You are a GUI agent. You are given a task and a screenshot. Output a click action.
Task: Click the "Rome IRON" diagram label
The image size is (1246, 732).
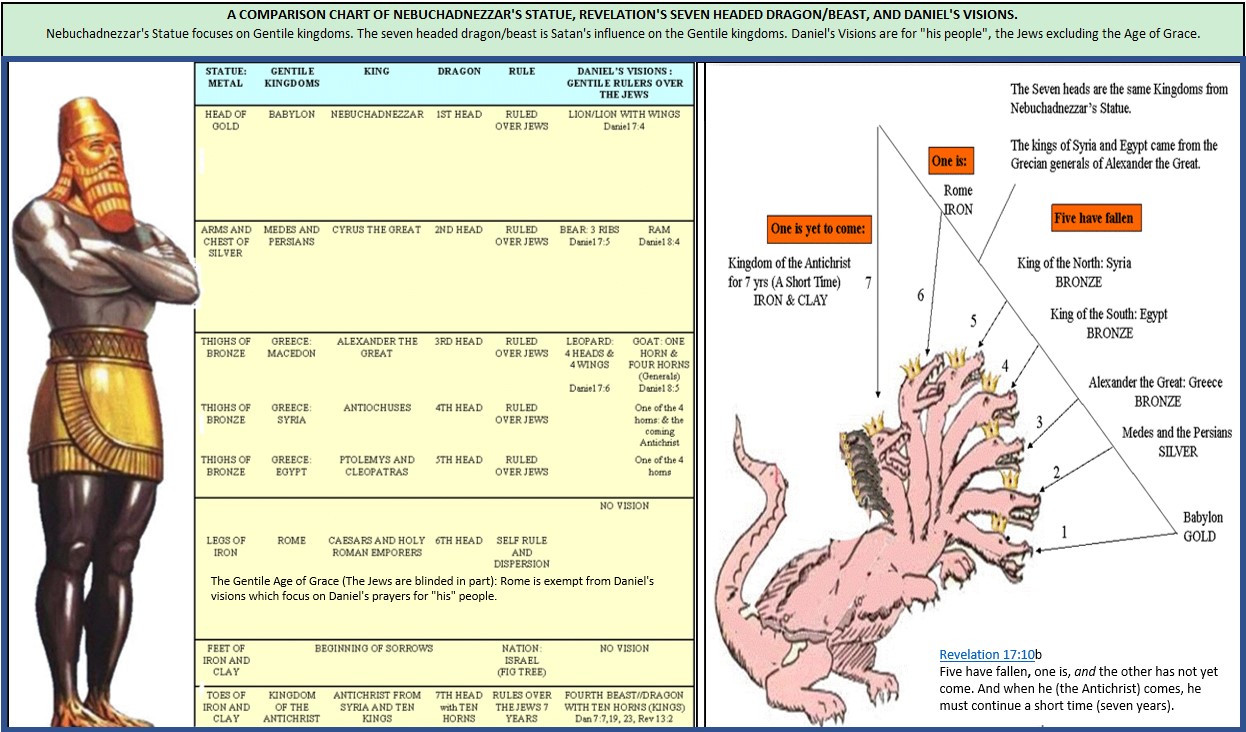click(957, 199)
